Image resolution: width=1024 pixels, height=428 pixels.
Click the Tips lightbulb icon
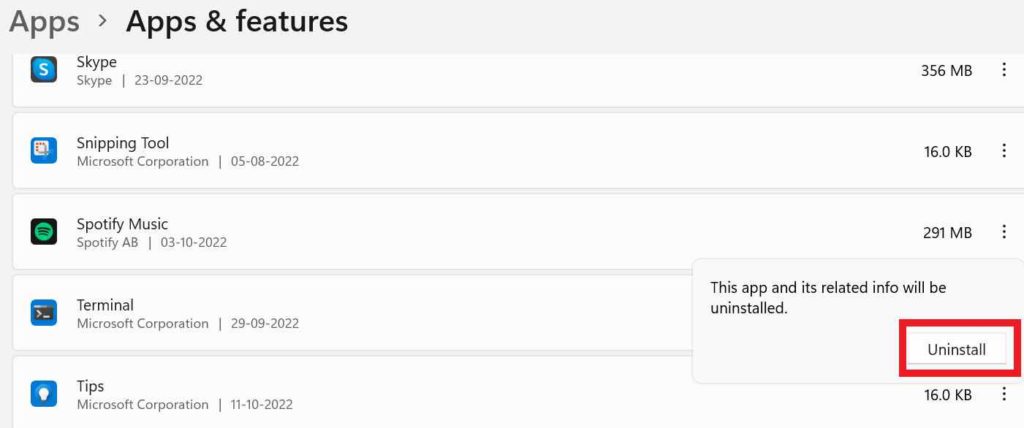[44, 394]
